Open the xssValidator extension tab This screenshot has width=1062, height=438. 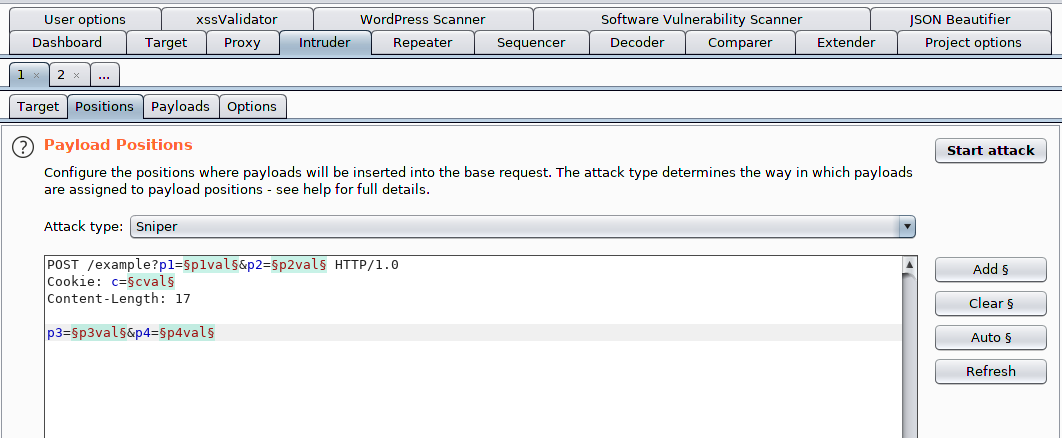(237, 19)
